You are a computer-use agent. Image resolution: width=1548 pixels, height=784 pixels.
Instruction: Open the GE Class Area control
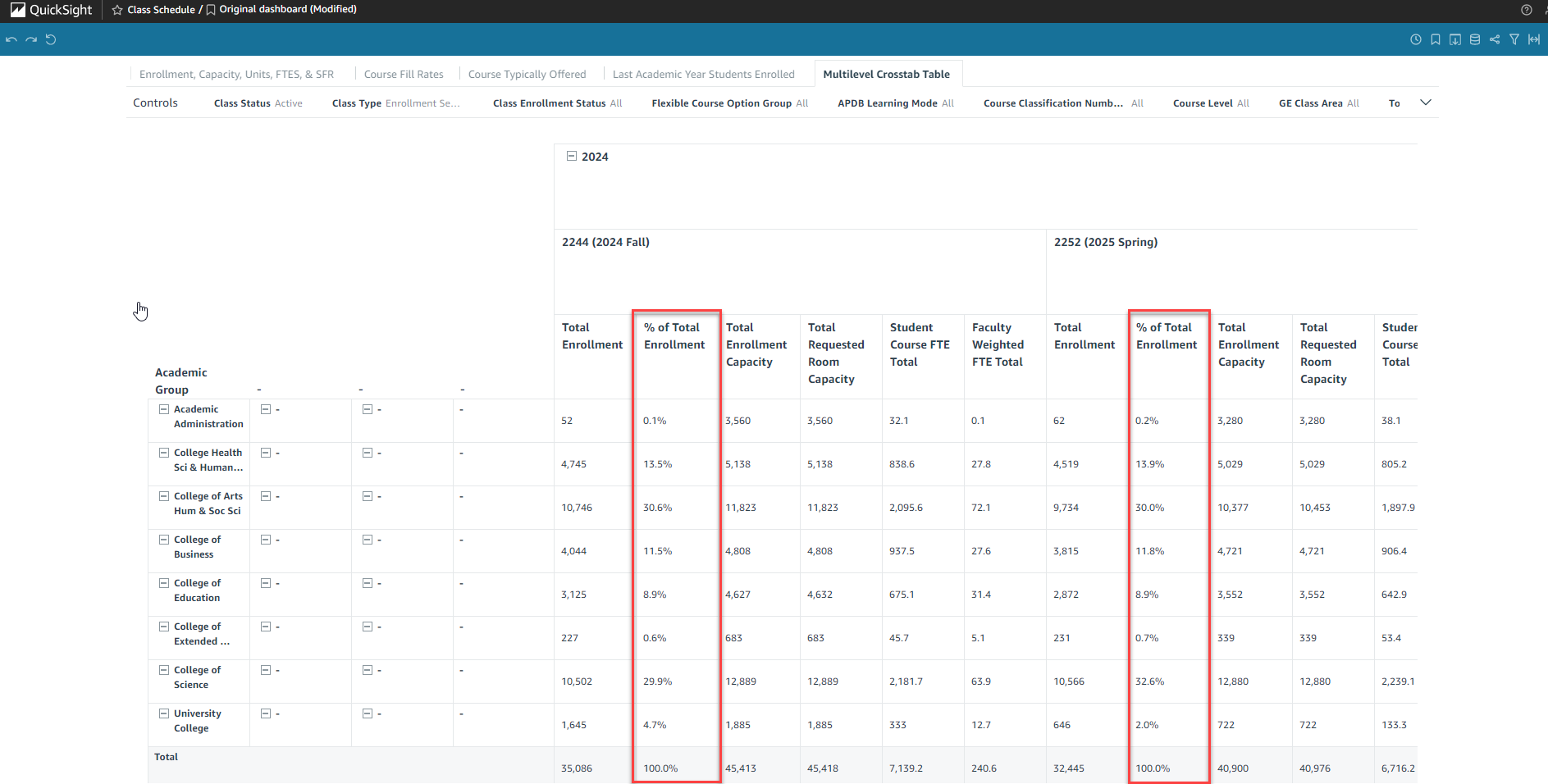click(1319, 103)
